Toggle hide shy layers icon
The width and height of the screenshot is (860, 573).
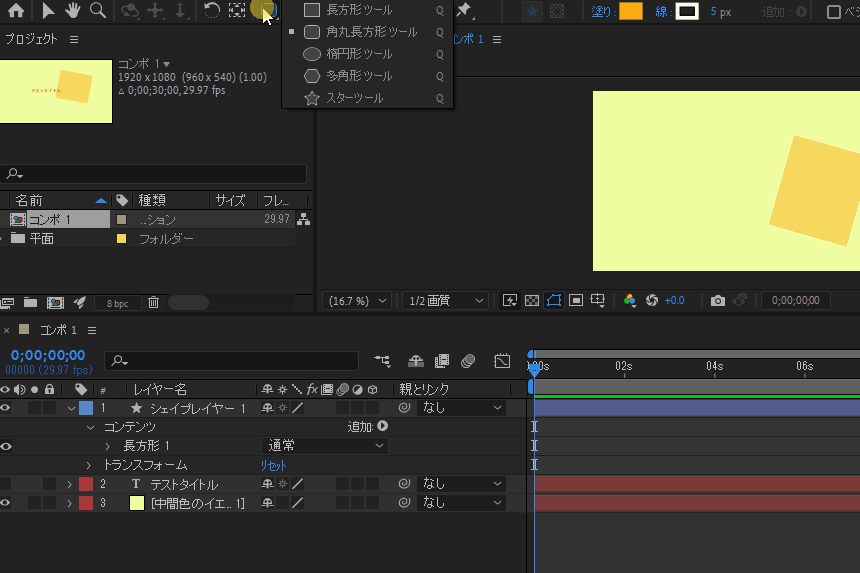(x=416, y=361)
